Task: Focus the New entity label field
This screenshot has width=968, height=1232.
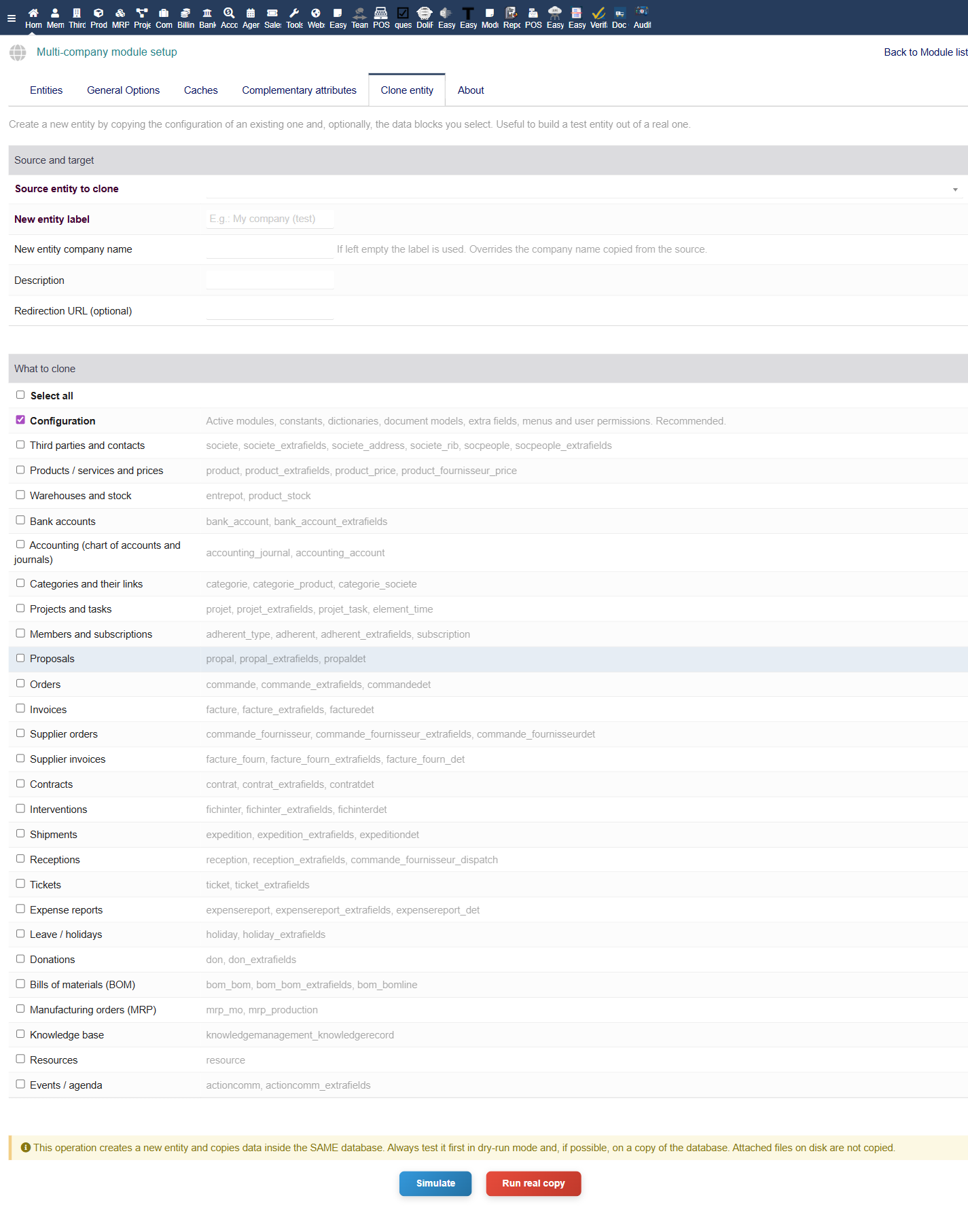Action: [270, 219]
